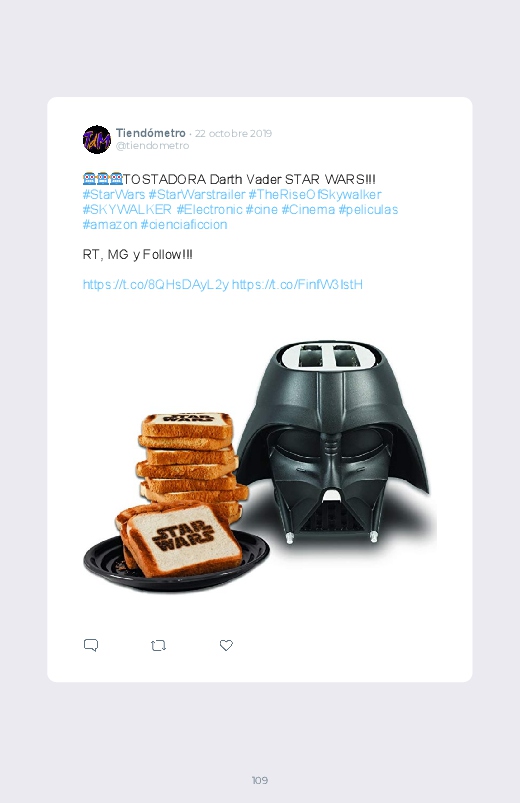Click the 22 octubre 2019 date
Screen dimensions: 520x803
(233, 134)
